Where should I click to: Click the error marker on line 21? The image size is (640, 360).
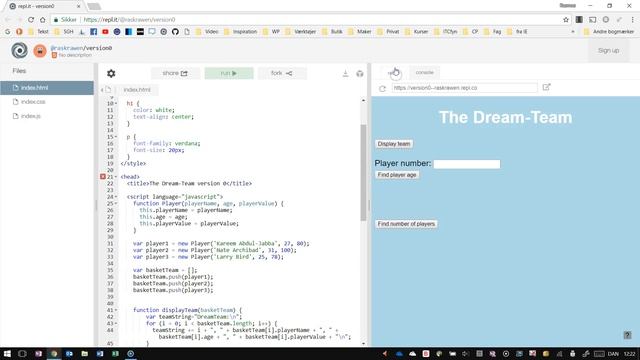point(103,177)
